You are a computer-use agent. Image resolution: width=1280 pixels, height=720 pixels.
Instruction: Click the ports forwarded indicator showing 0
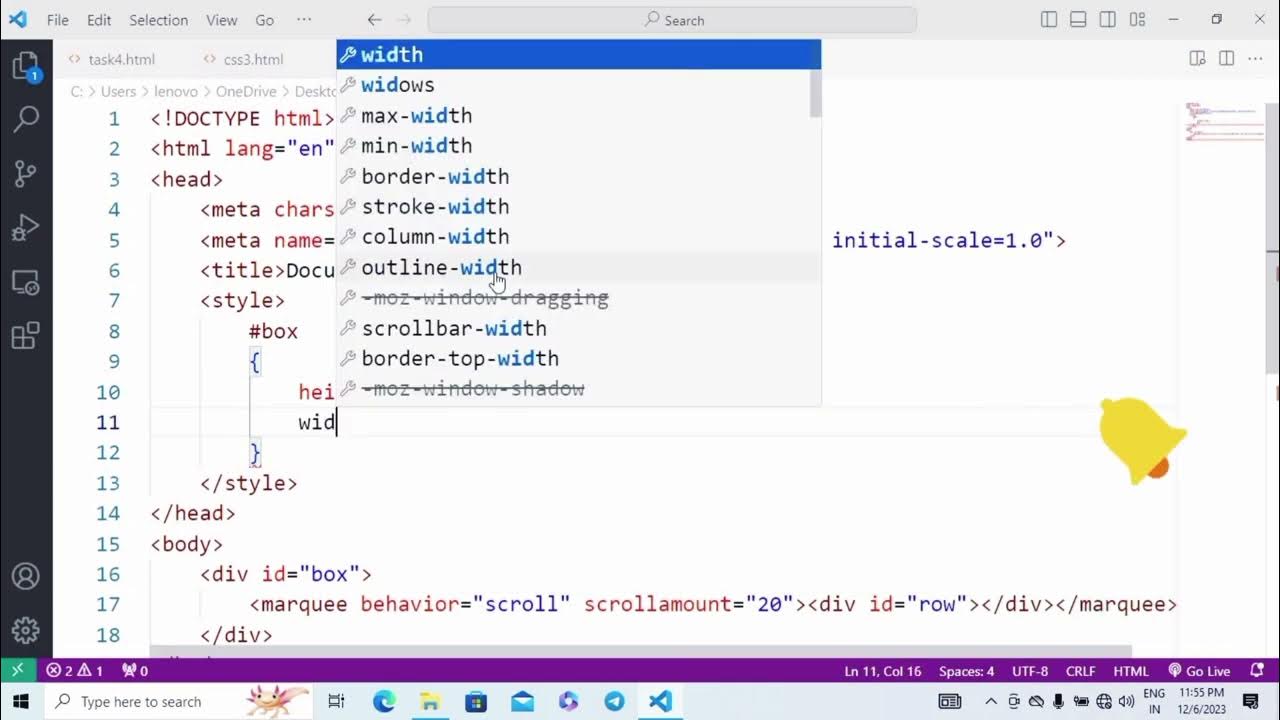135,671
